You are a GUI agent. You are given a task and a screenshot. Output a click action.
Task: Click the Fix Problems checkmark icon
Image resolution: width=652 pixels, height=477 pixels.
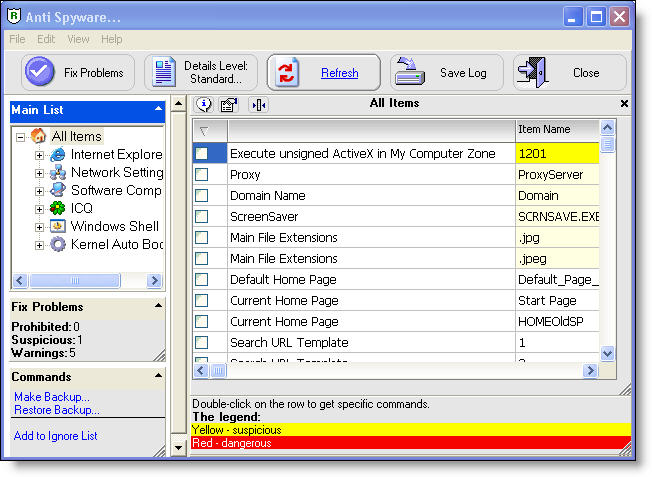(x=40, y=72)
